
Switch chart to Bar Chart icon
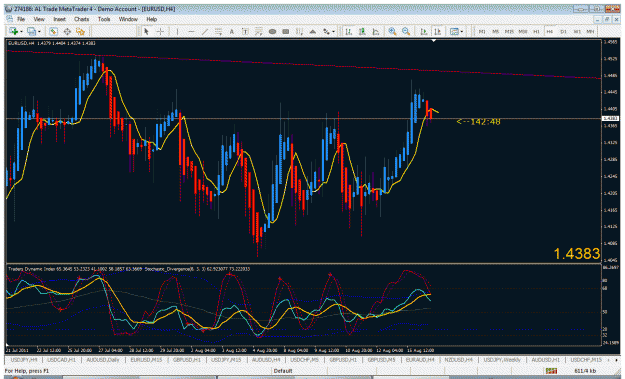pos(349,31)
